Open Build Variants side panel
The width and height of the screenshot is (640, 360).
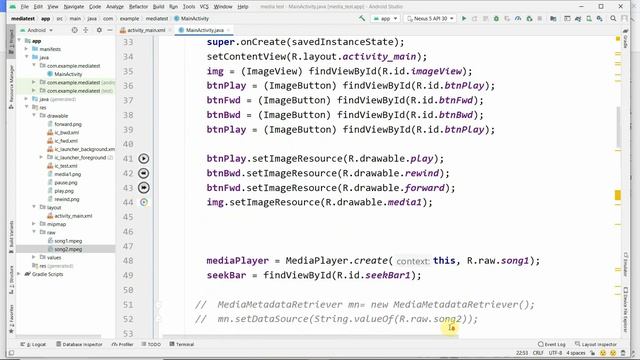pyautogui.click(x=11, y=238)
